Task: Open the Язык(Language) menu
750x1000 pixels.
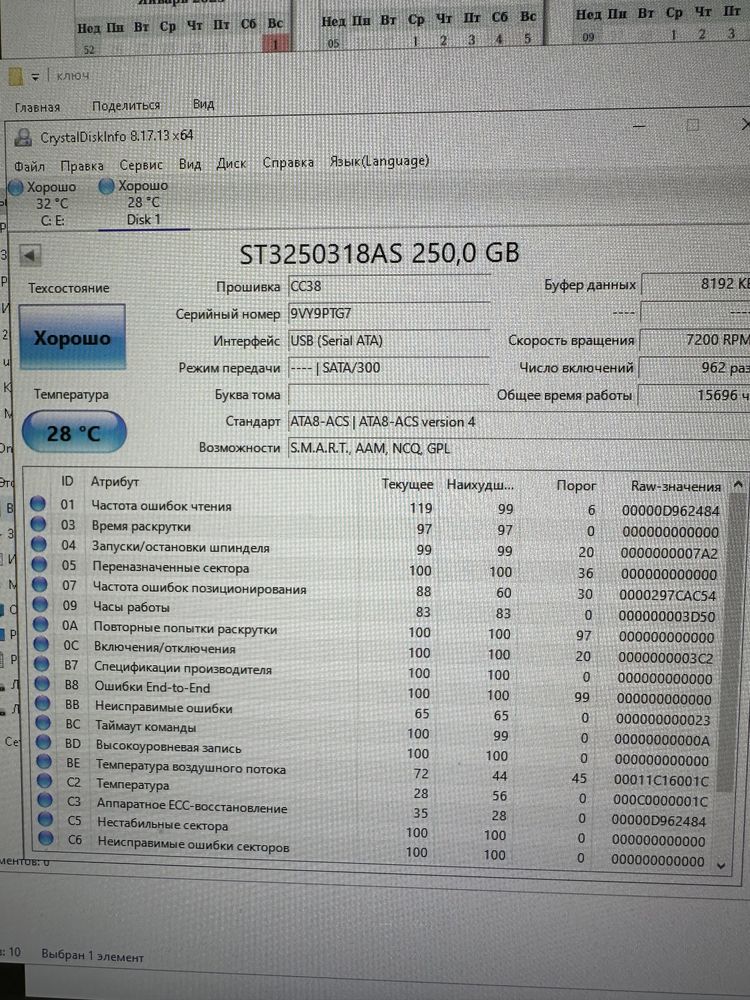Action: [x=379, y=161]
